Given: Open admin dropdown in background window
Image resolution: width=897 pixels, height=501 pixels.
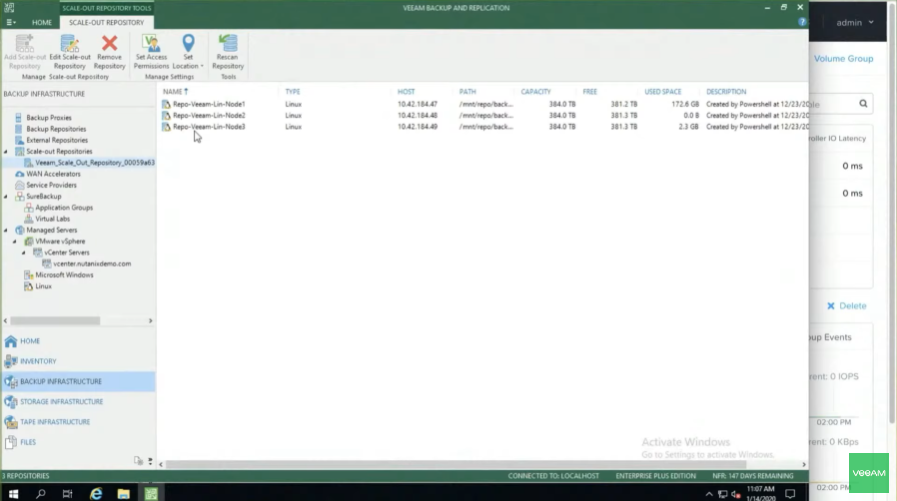Looking at the screenshot, I should tap(855, 22).
